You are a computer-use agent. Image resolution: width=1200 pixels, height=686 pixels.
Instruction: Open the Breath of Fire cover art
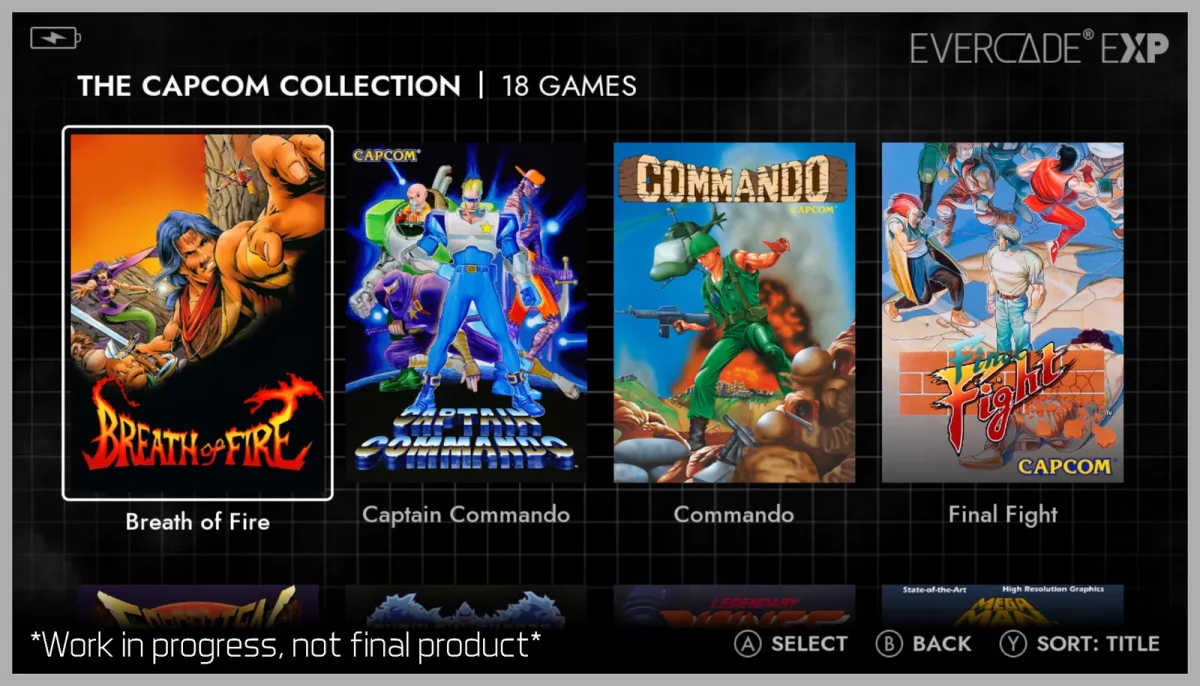coord(197,313)
